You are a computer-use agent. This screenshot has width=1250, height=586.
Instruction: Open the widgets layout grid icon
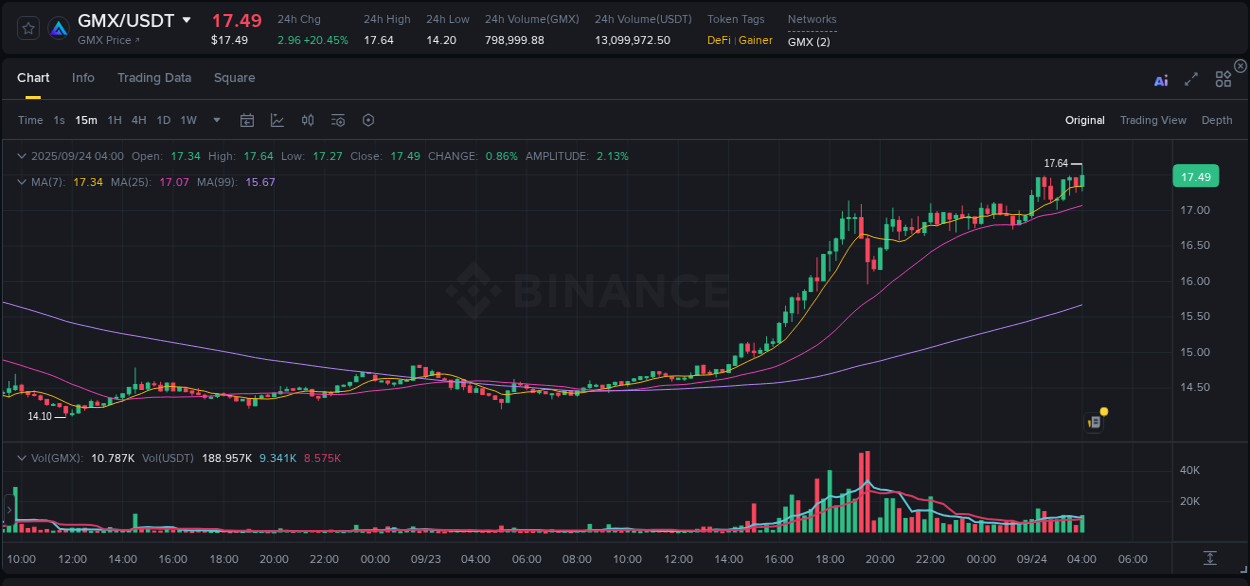click(x=1223, y=79)
